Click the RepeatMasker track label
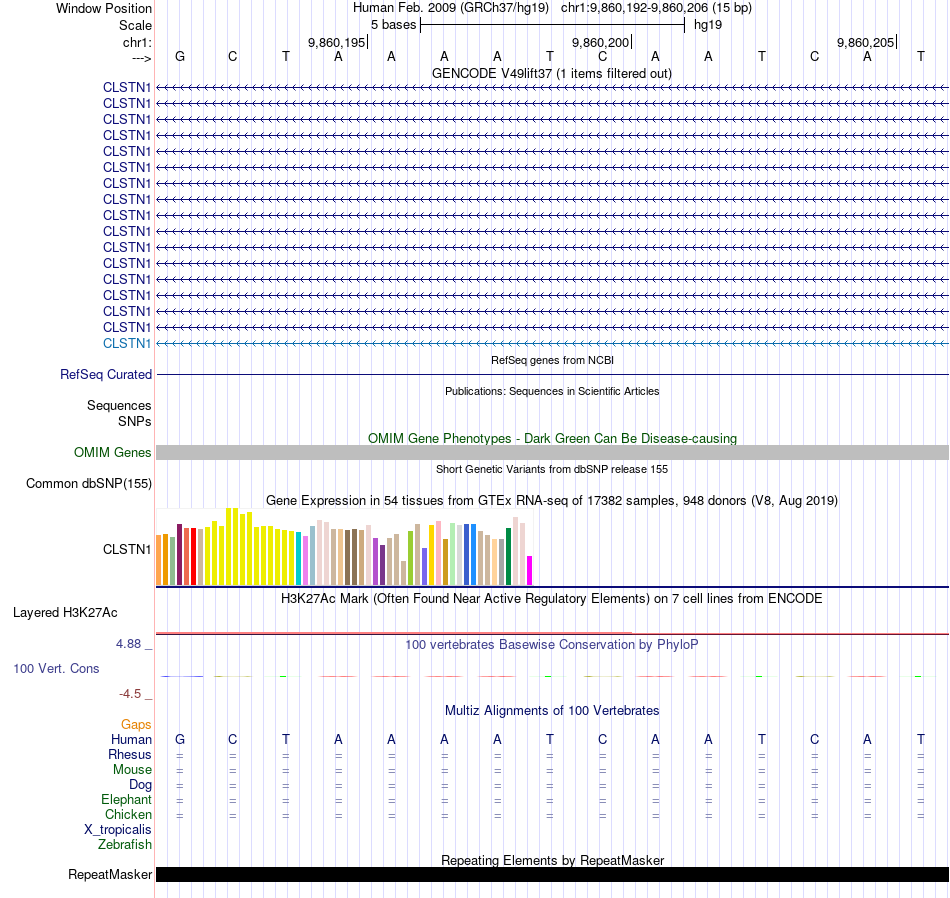950x898 pixels. tap(110, 874)
